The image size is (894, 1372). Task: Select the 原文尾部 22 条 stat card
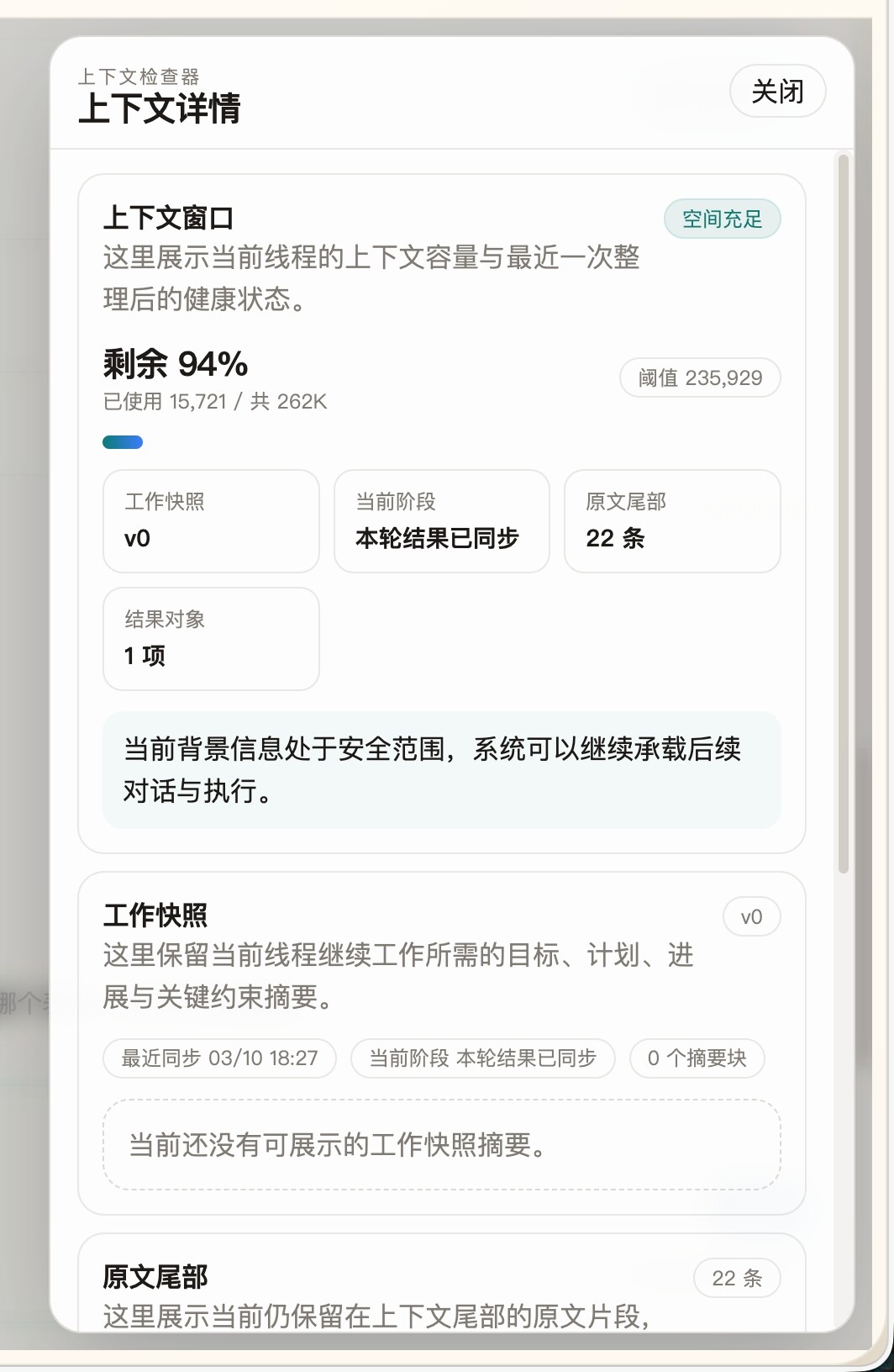point(672,521)
